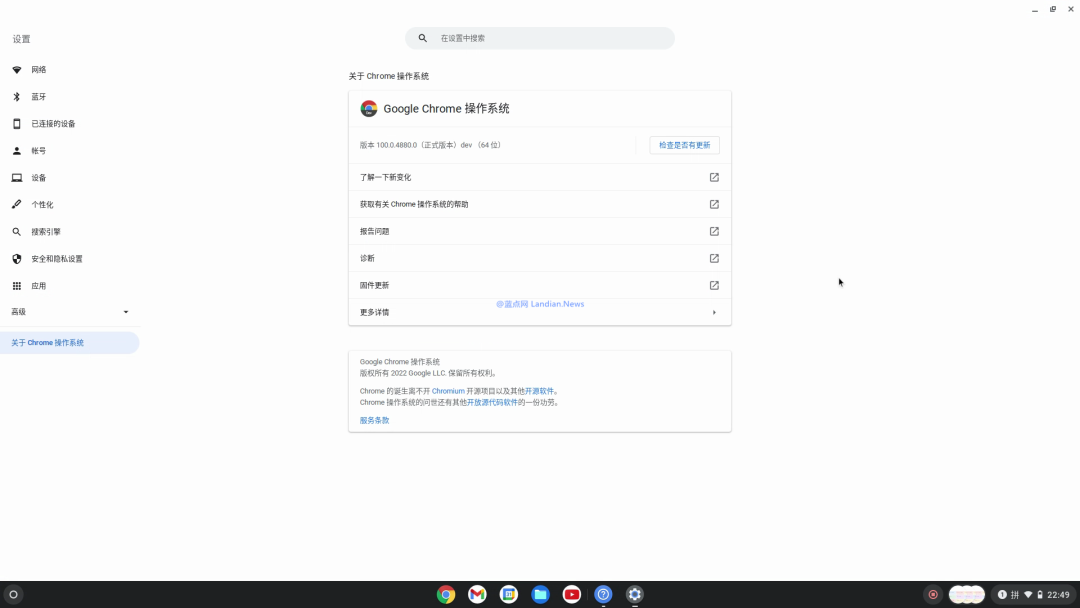
Task: Click the external link icon beside 报告问题
Action: click(x=713, y=230)
